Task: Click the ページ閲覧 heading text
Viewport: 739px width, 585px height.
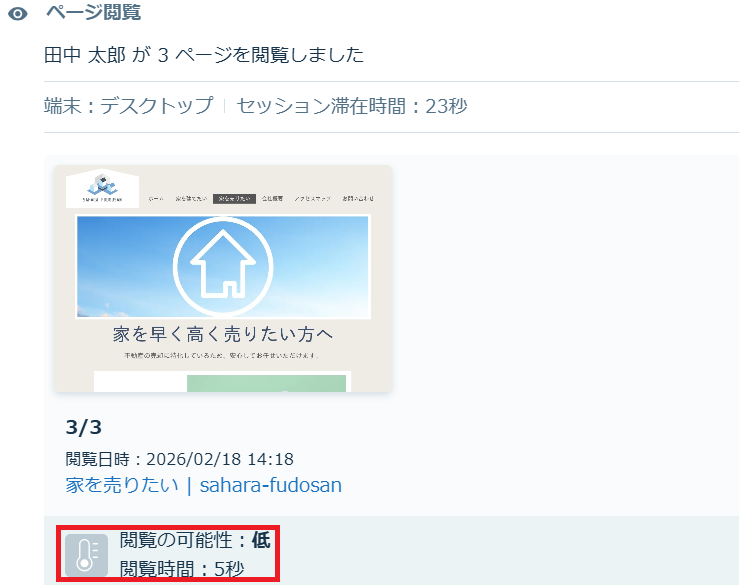Action: coord(93,12)
